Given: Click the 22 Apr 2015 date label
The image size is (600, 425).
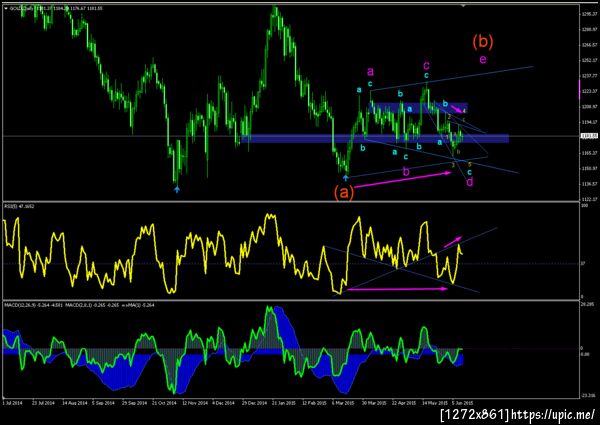Looking at the screenshot, I should [404, 403].
